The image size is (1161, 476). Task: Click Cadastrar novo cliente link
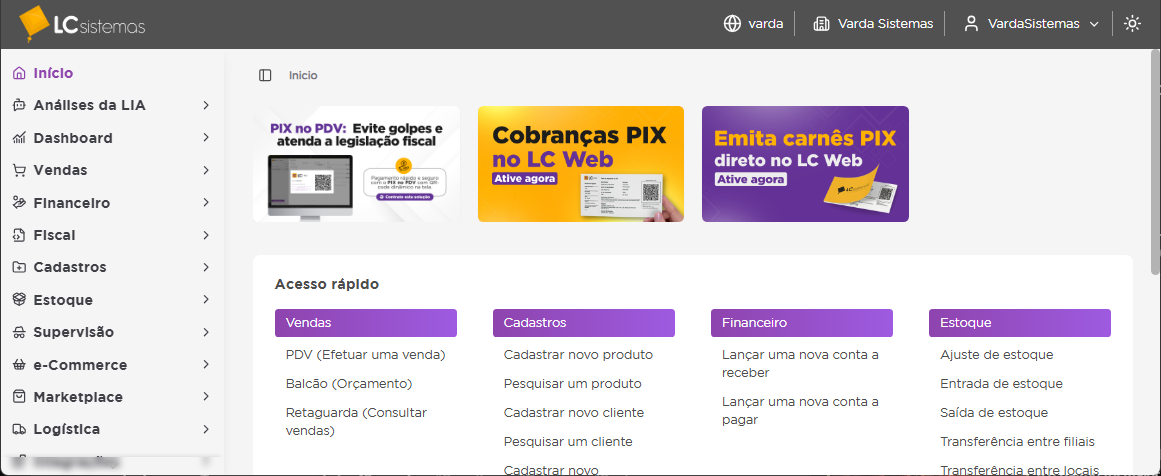[x=574, y=412]
